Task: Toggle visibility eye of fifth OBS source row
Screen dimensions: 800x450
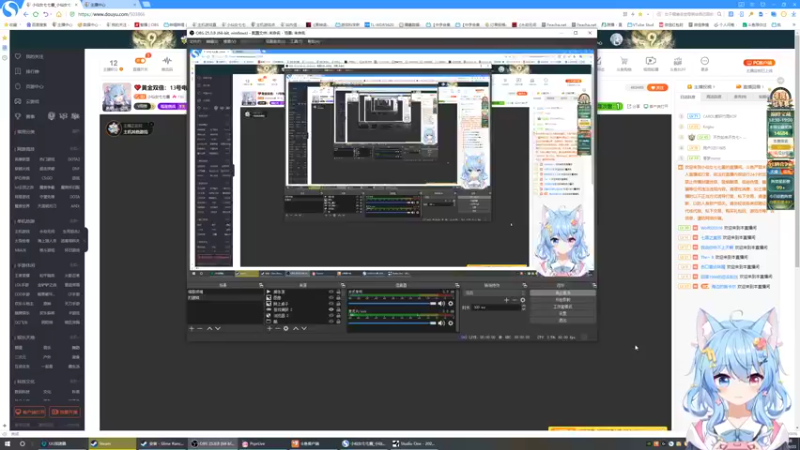Action: coord(331,316)
